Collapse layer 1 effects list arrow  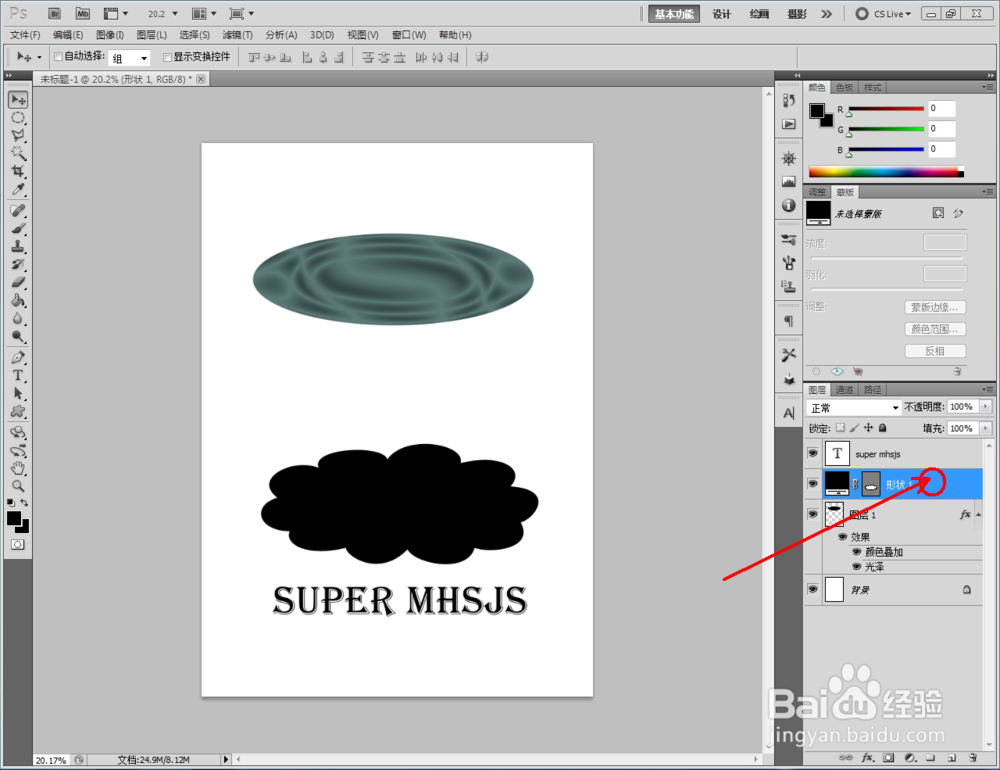pos(978,514)
